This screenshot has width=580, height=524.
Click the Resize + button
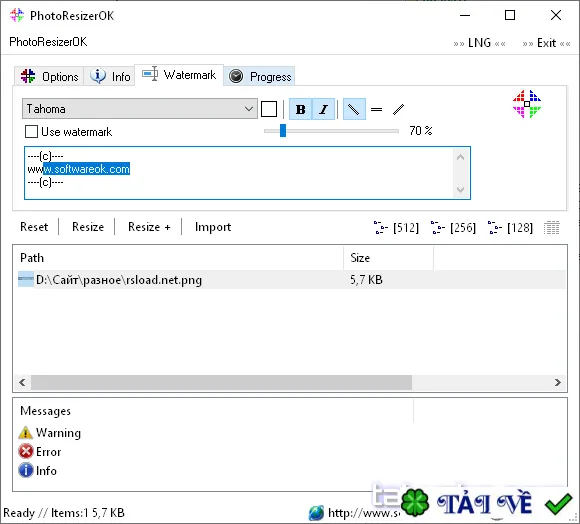click(149, 227)
